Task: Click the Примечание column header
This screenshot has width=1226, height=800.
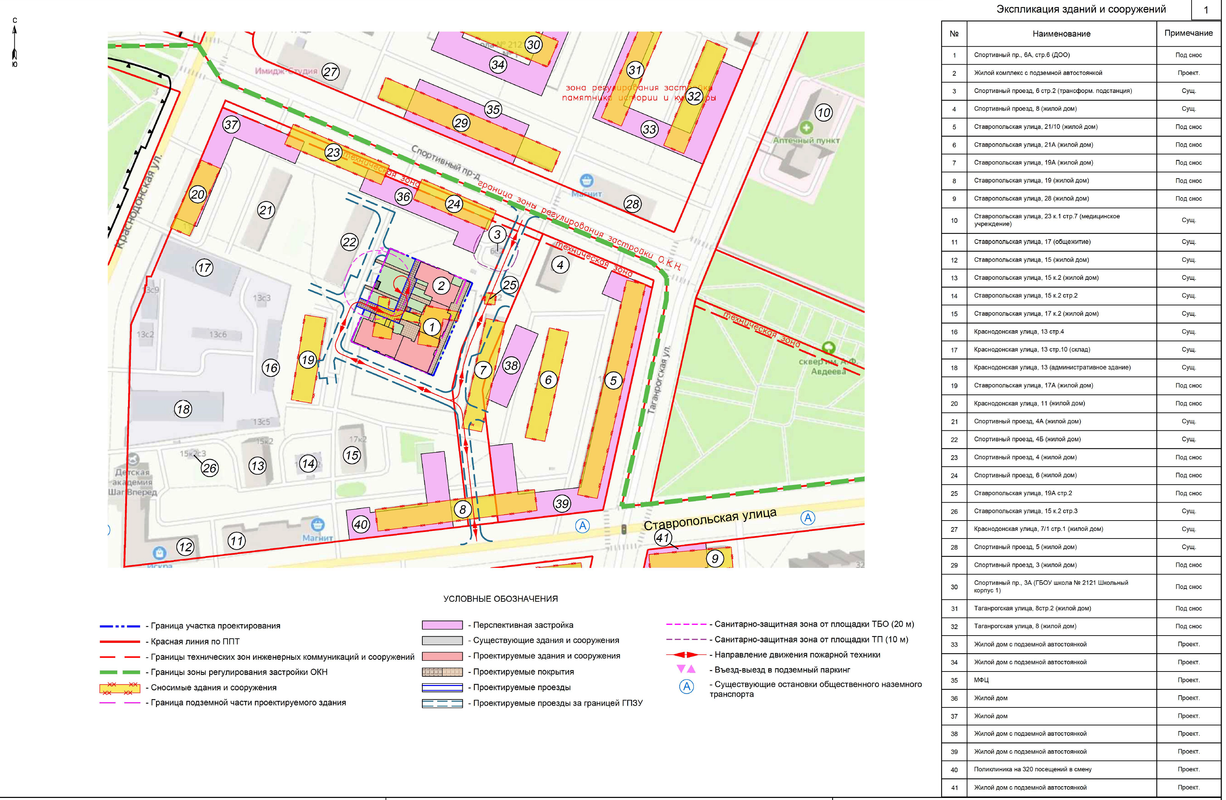Action: [x=1187, y=33]
